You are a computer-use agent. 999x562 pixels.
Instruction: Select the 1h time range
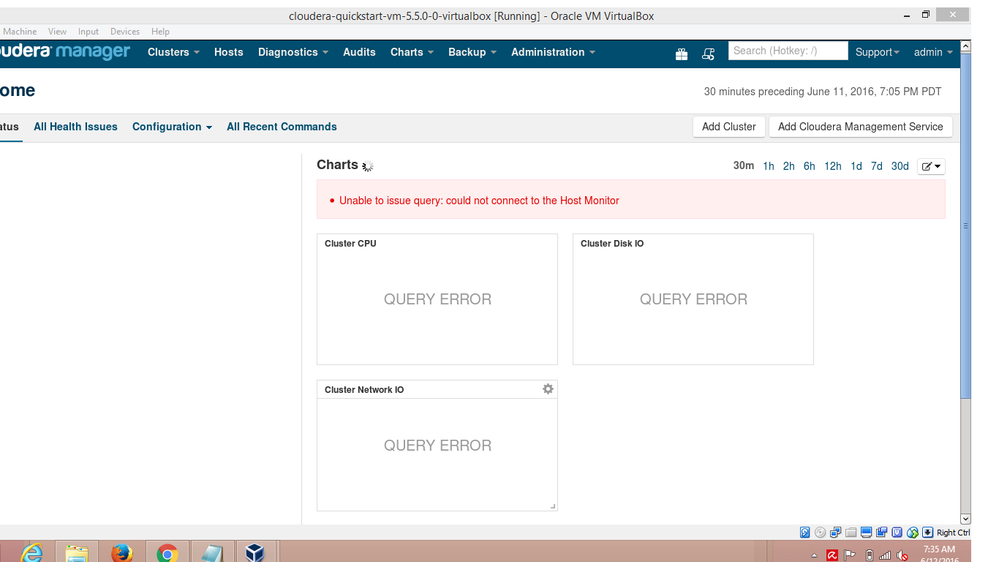pos(768,166)
